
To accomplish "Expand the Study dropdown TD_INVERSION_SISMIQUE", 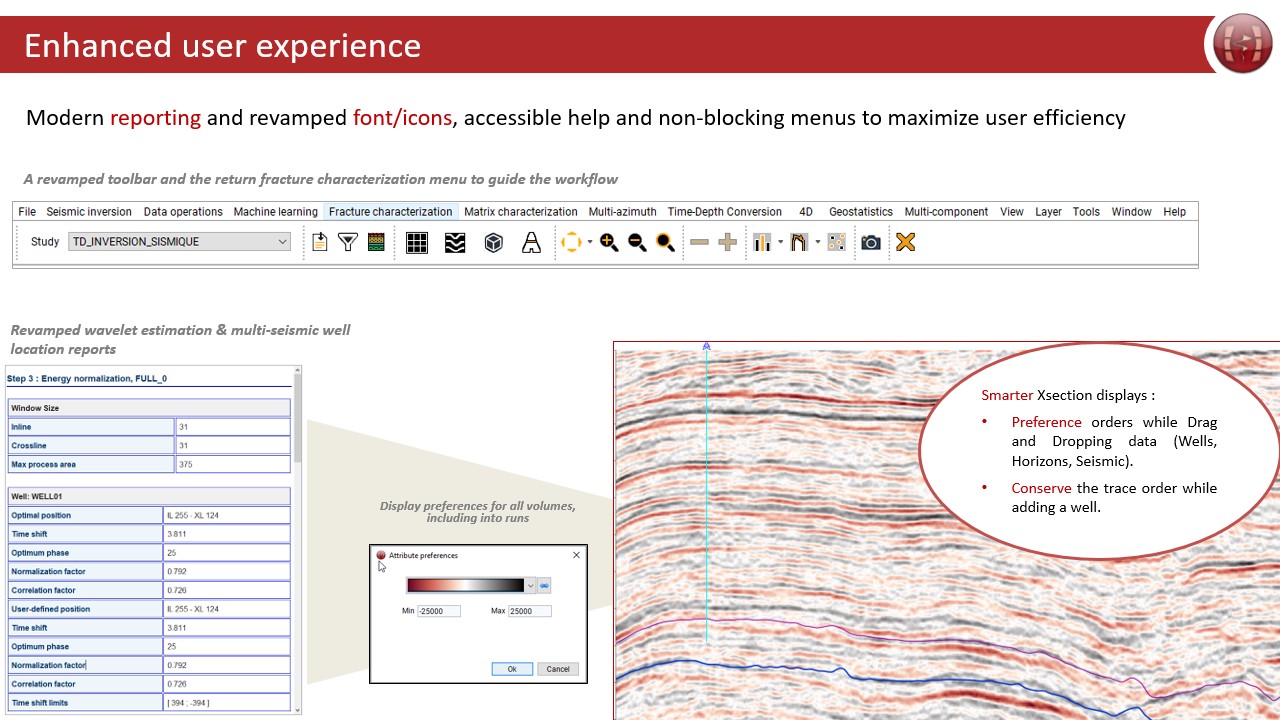I will point(282,242).
